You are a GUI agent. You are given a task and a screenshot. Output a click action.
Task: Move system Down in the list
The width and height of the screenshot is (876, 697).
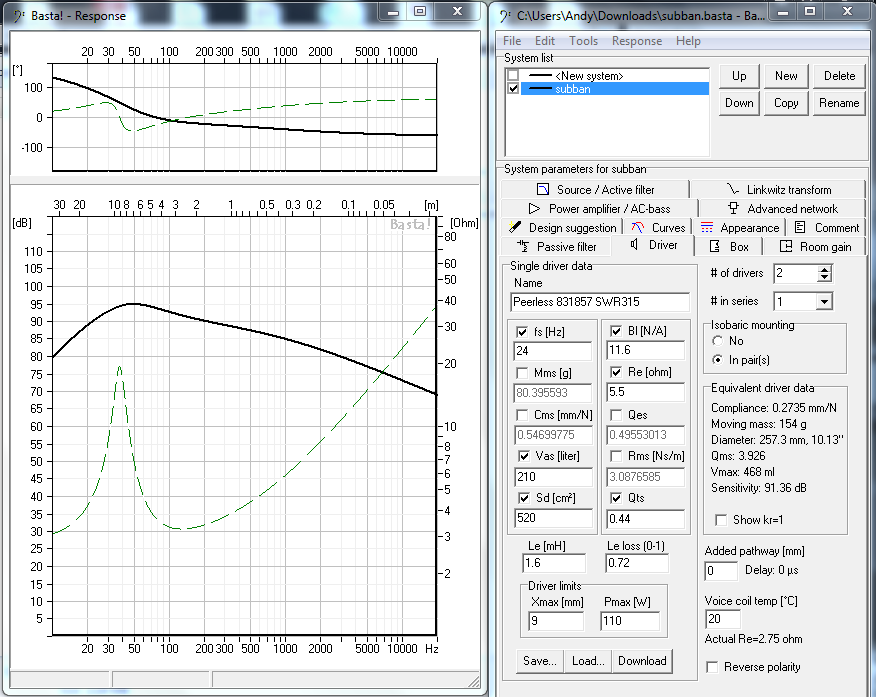coord(739,103)
